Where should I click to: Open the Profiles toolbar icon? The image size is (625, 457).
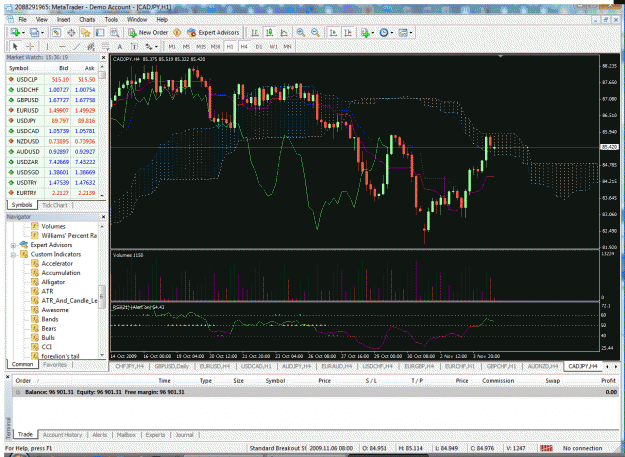[34, 33]
